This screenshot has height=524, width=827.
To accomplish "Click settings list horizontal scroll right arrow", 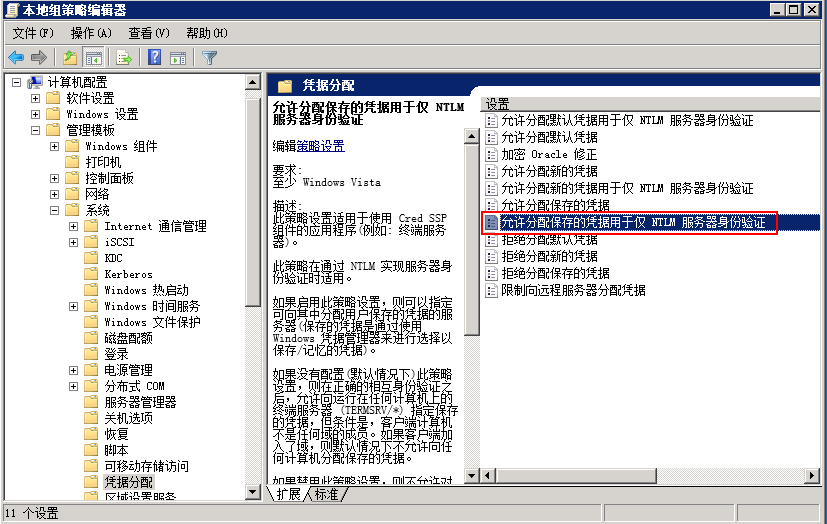I will point(812,476).
